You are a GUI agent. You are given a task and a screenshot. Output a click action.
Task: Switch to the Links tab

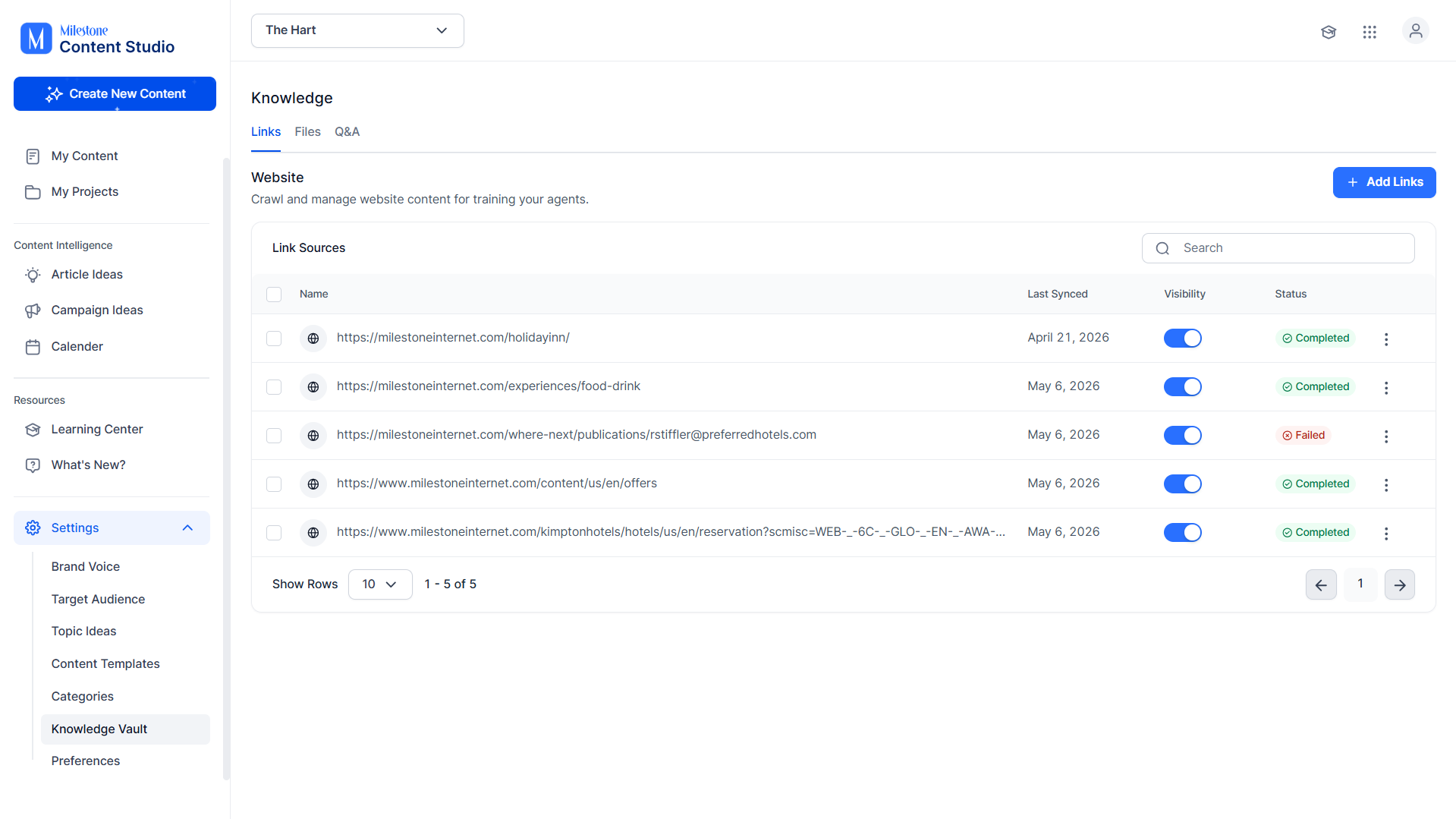click(x=266, y=132)
